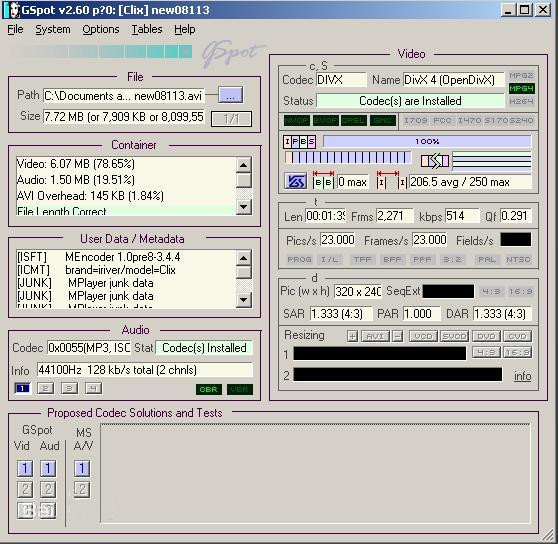Image resolution: width=558 pixels, height=544 pixels.
Task: Click the I/L interlace indicator
Action: (330, 259)
